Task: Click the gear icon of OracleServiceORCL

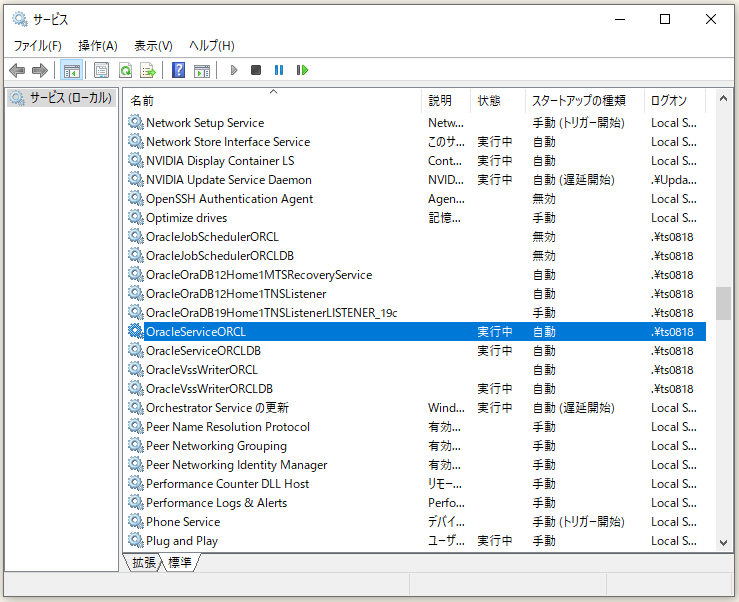Action: pyautogui.click(x=136, y=331)
